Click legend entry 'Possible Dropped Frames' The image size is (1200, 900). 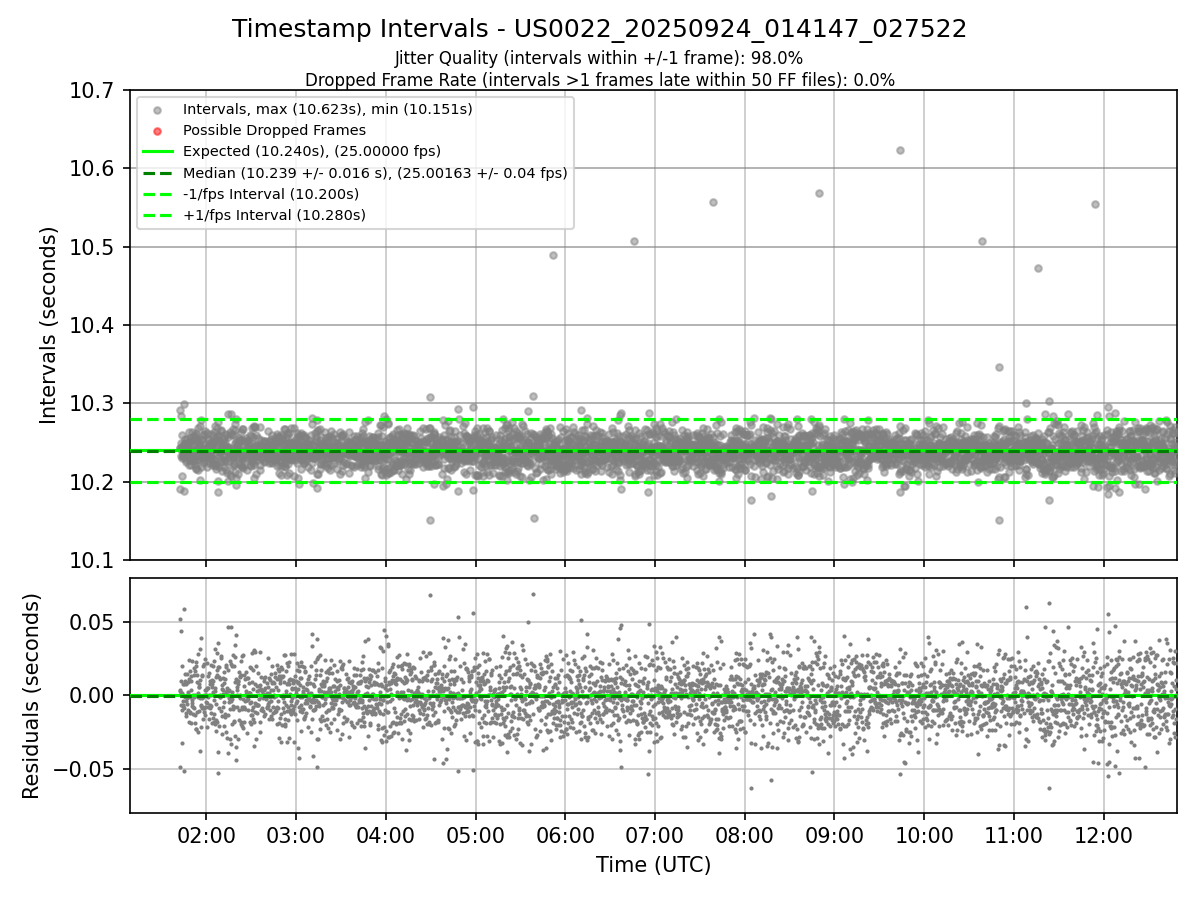point(274,130)
